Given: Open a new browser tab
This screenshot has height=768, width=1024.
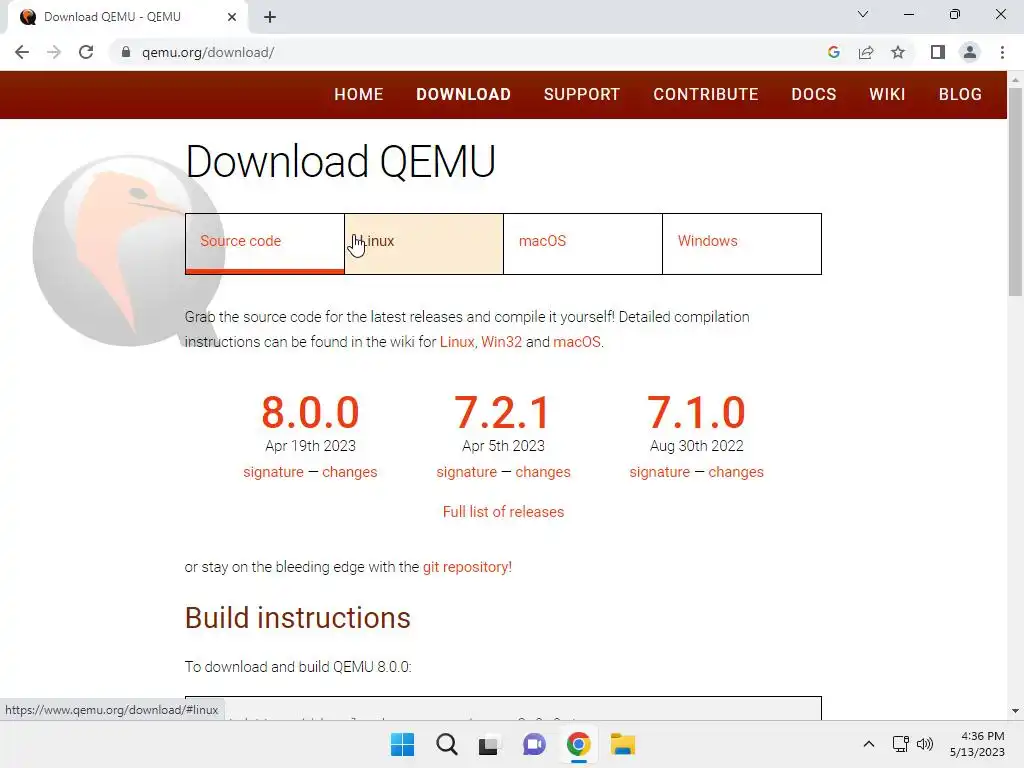Looking at the screenshot, I should pyautogui.click(x=270, y=17).
